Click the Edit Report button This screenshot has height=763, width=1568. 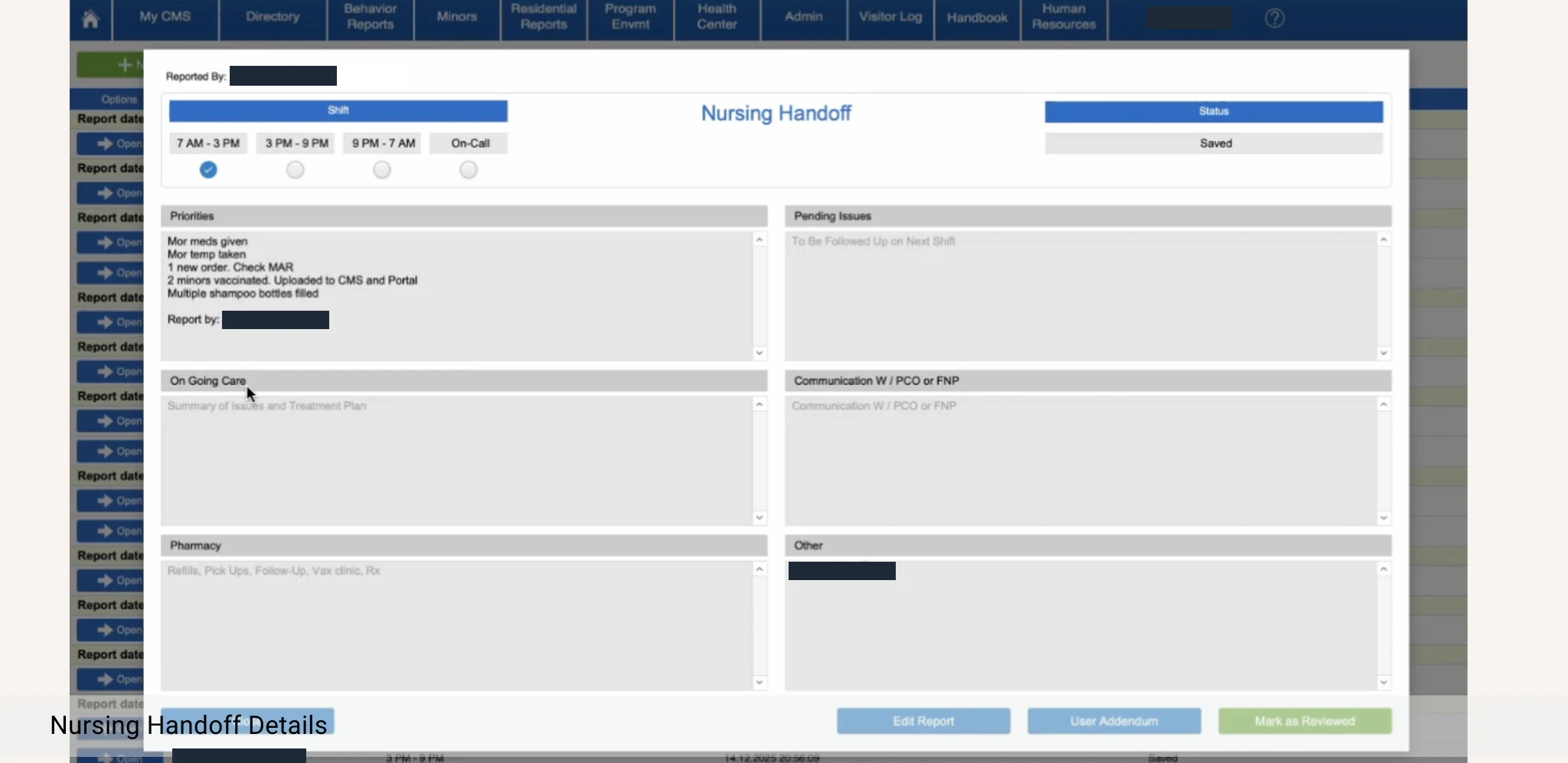coord(923,721)
